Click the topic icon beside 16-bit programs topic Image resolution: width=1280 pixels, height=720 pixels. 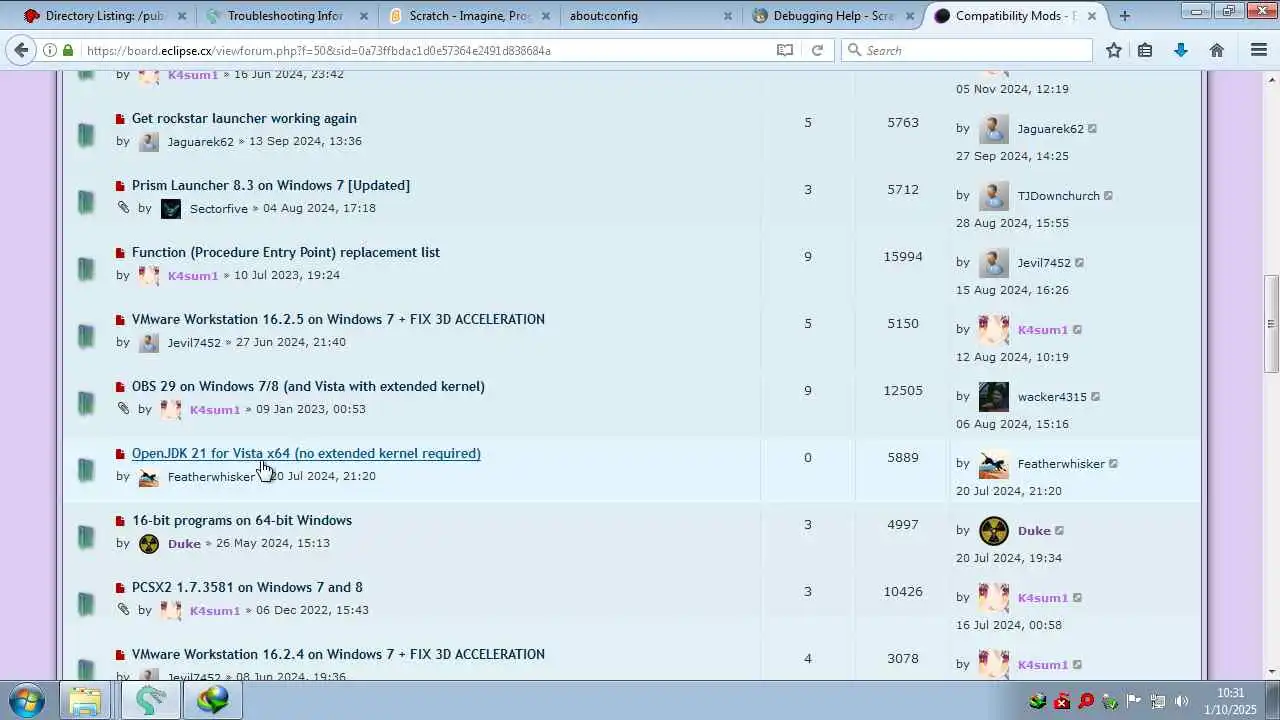tap(86, 536)
